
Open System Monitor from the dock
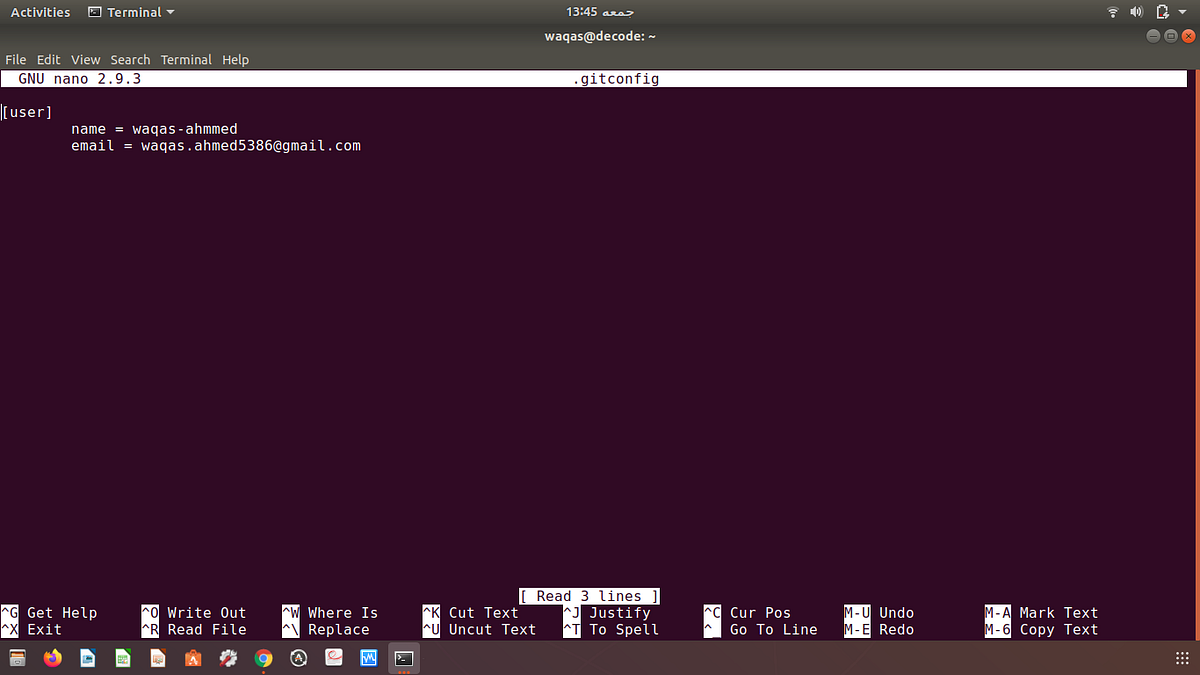tap(368, 658)
